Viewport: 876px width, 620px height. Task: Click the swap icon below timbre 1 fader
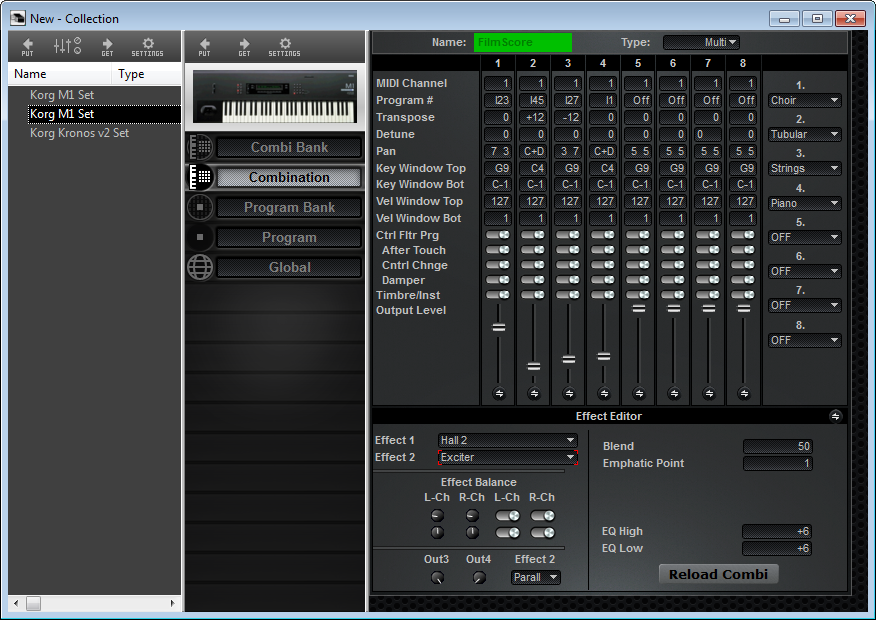pyautogui.click(x=499, y=393)
